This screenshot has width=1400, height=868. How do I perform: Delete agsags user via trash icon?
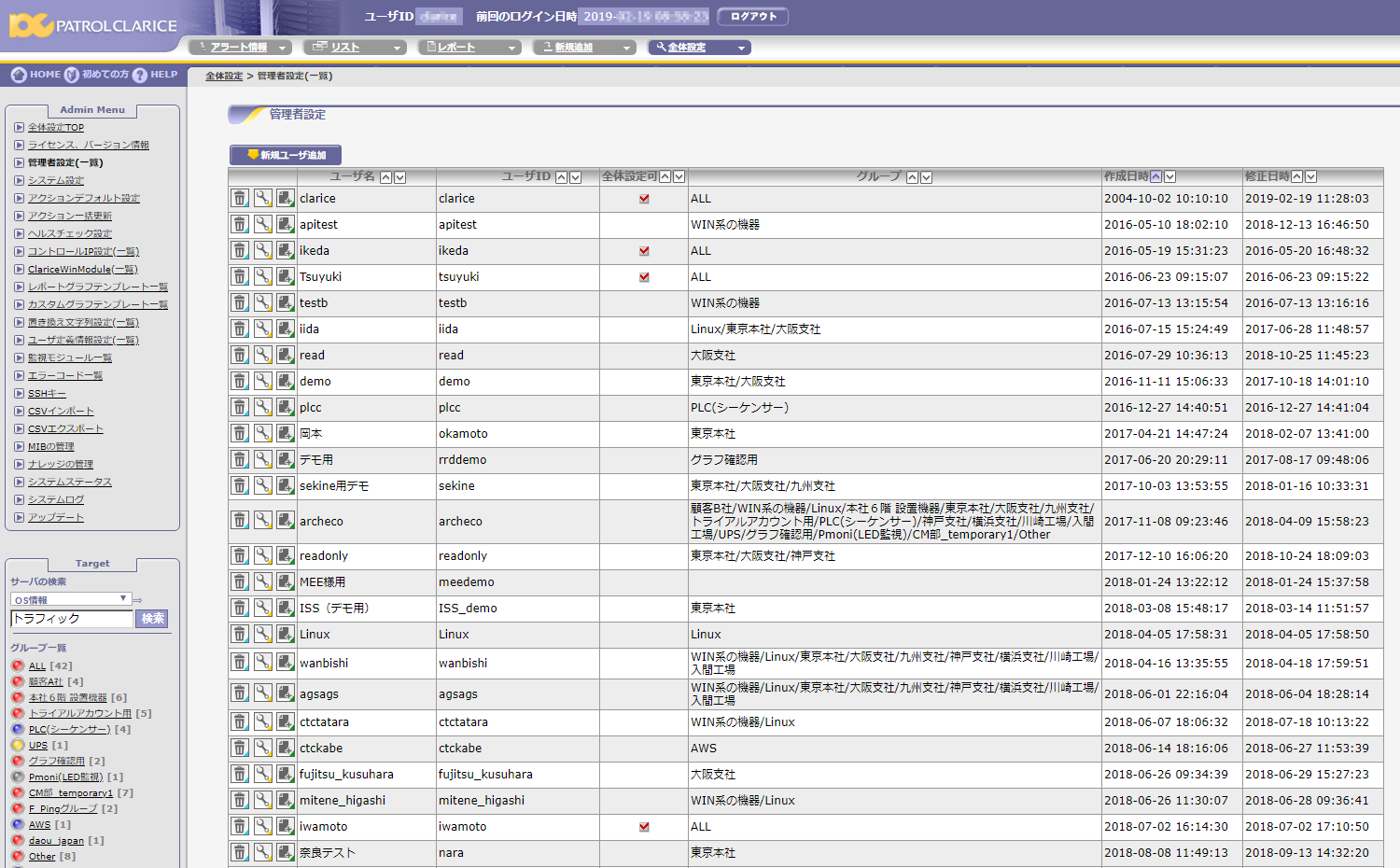tap(240, 693)
